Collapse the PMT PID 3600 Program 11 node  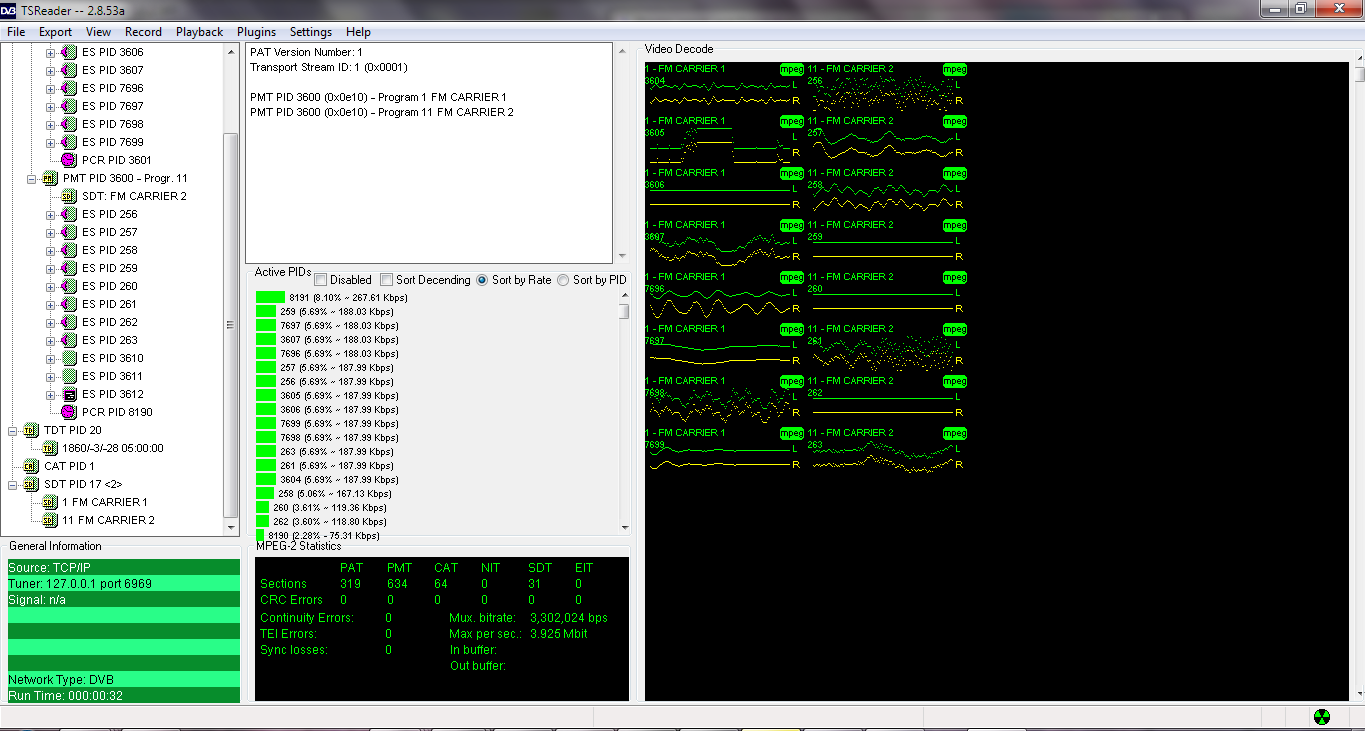(x=32, y=178)
